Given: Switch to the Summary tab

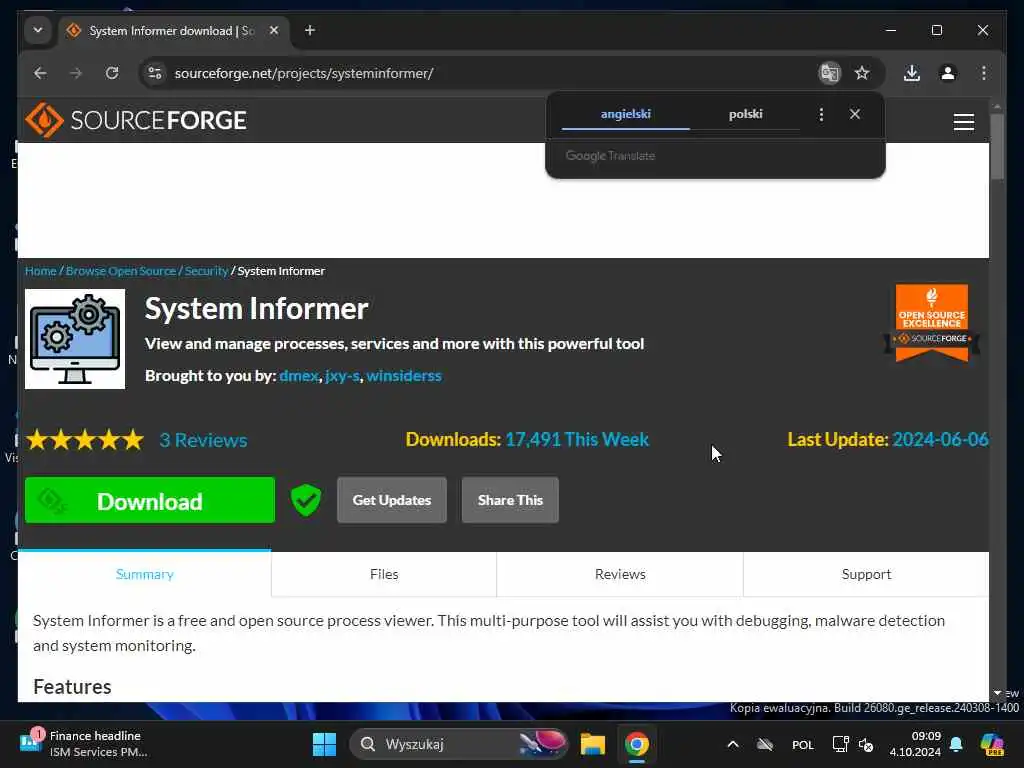Looking at the screenshot, I should click(144, 574).
